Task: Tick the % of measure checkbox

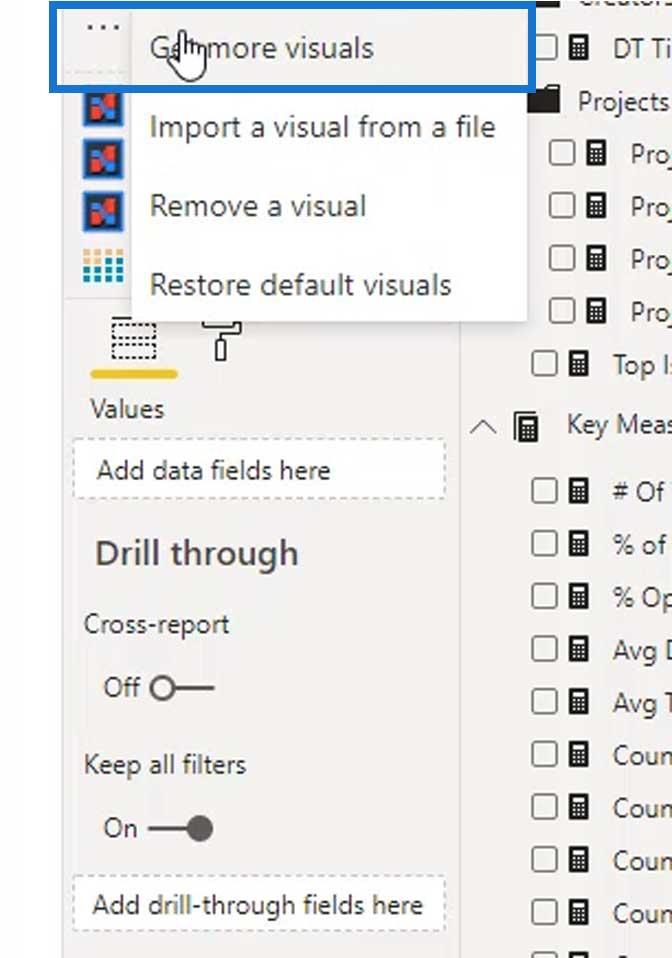Action: tap(544, 543)
